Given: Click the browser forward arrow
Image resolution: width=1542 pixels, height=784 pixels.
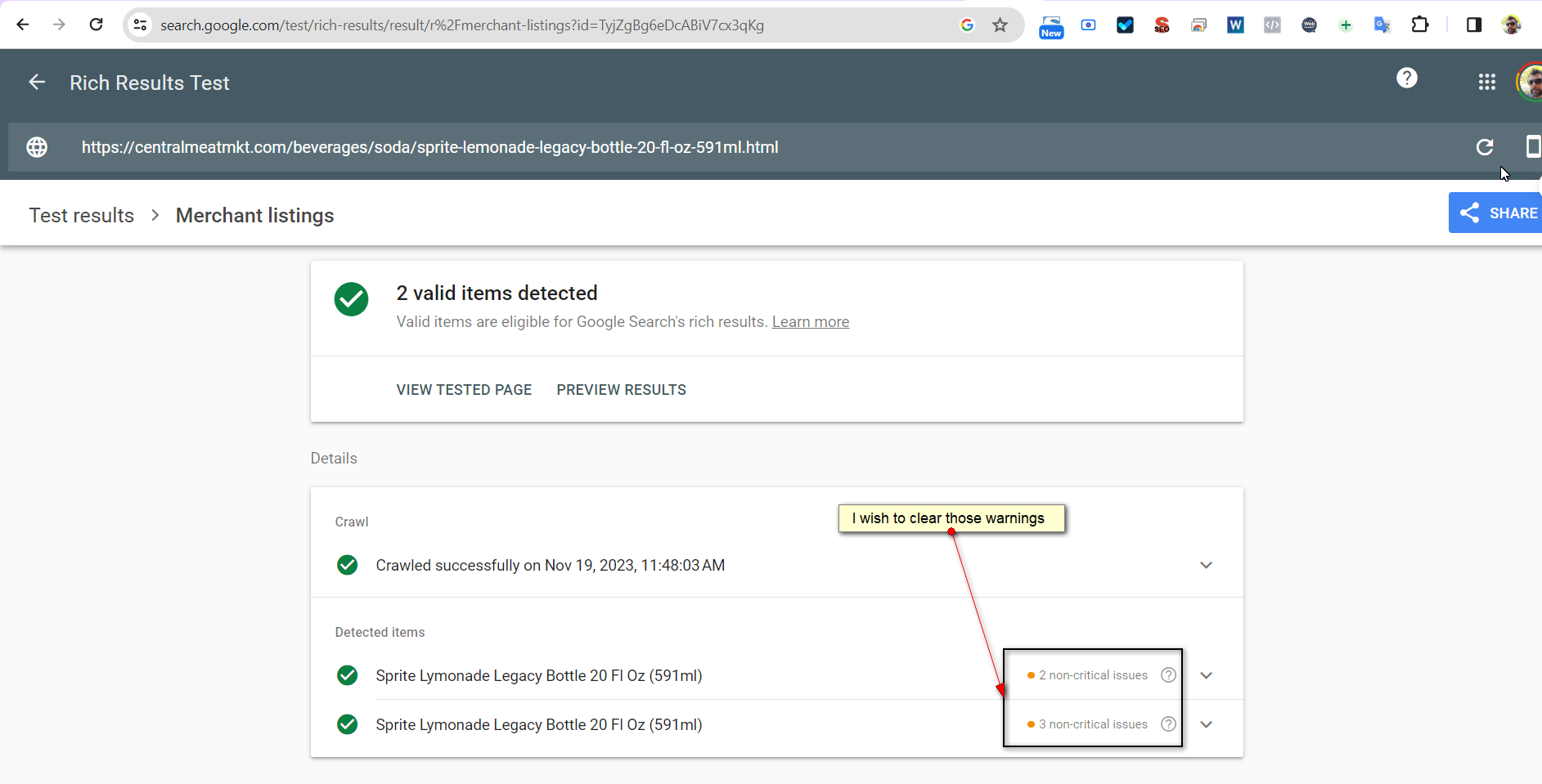Looking at the screenshot, I should 59,25.
